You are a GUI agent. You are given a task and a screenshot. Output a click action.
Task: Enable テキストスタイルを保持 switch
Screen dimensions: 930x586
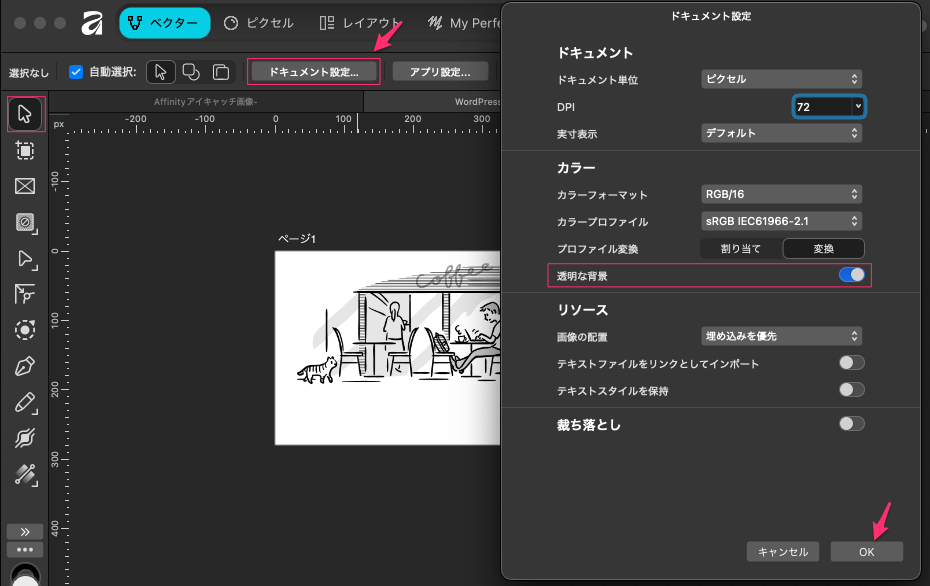click(x=851, y=390)
